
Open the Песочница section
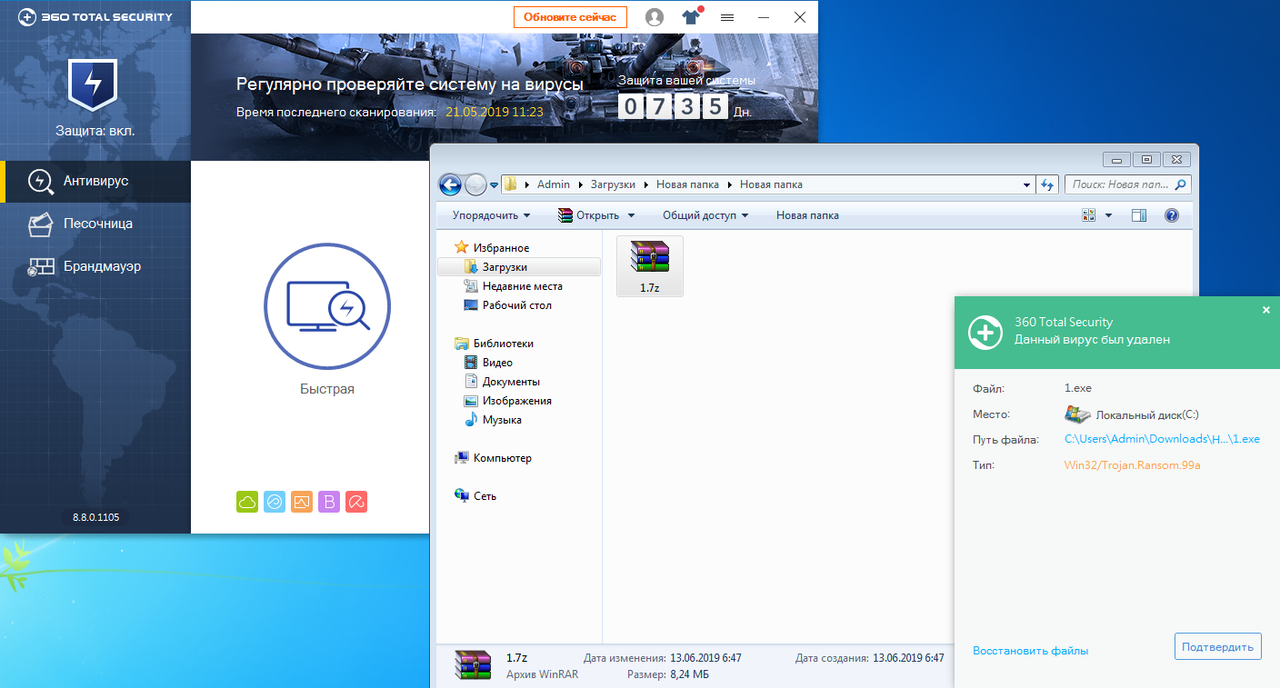(95, 224)
